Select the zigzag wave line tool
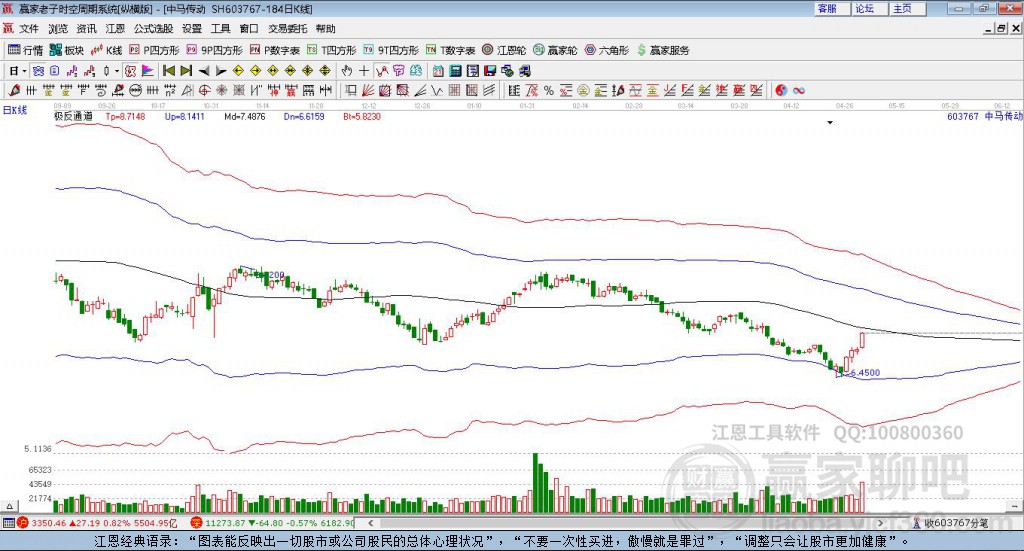Image resolution: width=1024 pixels, height=551 pixels. (436, 90)
